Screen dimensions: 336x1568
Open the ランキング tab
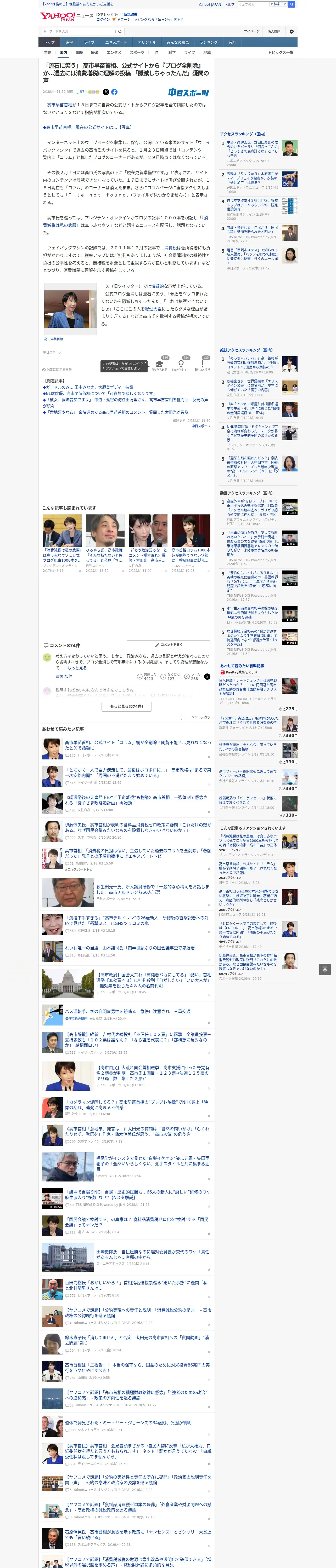point(209,43)
